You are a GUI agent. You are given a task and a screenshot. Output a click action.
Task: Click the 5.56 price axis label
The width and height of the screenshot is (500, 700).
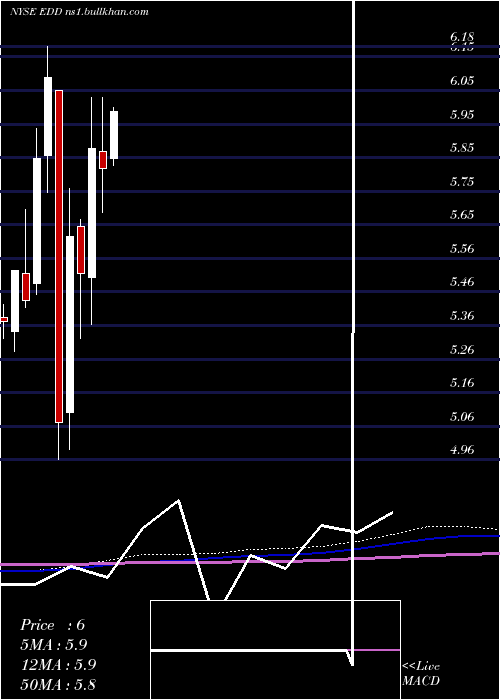462,249
